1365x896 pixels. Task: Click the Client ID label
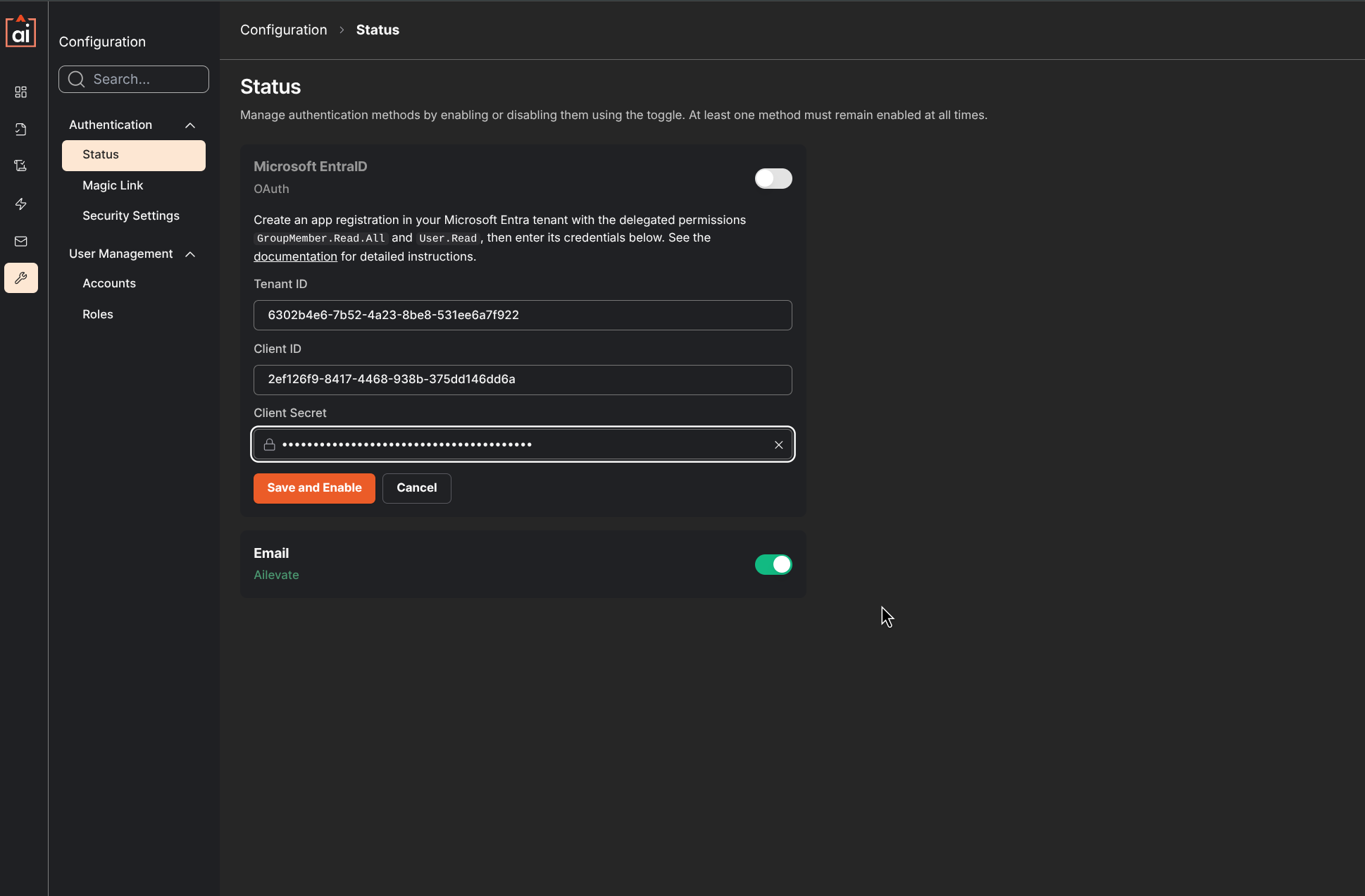[278, 349]
